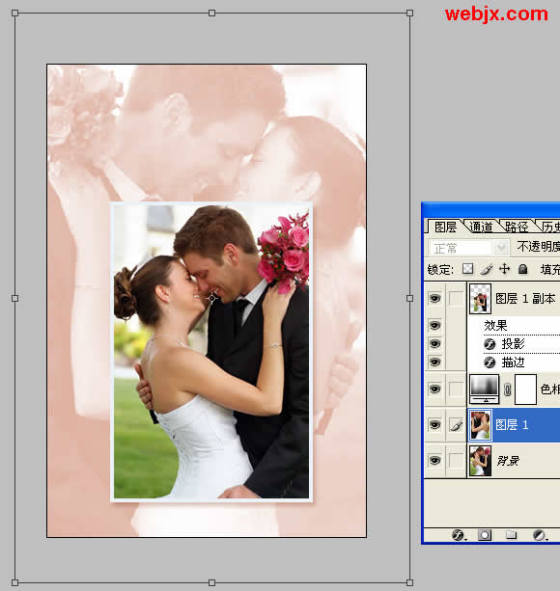560x591 pixels.
Task: Click the bottom-left transform handle
Action: pos(15,582)
